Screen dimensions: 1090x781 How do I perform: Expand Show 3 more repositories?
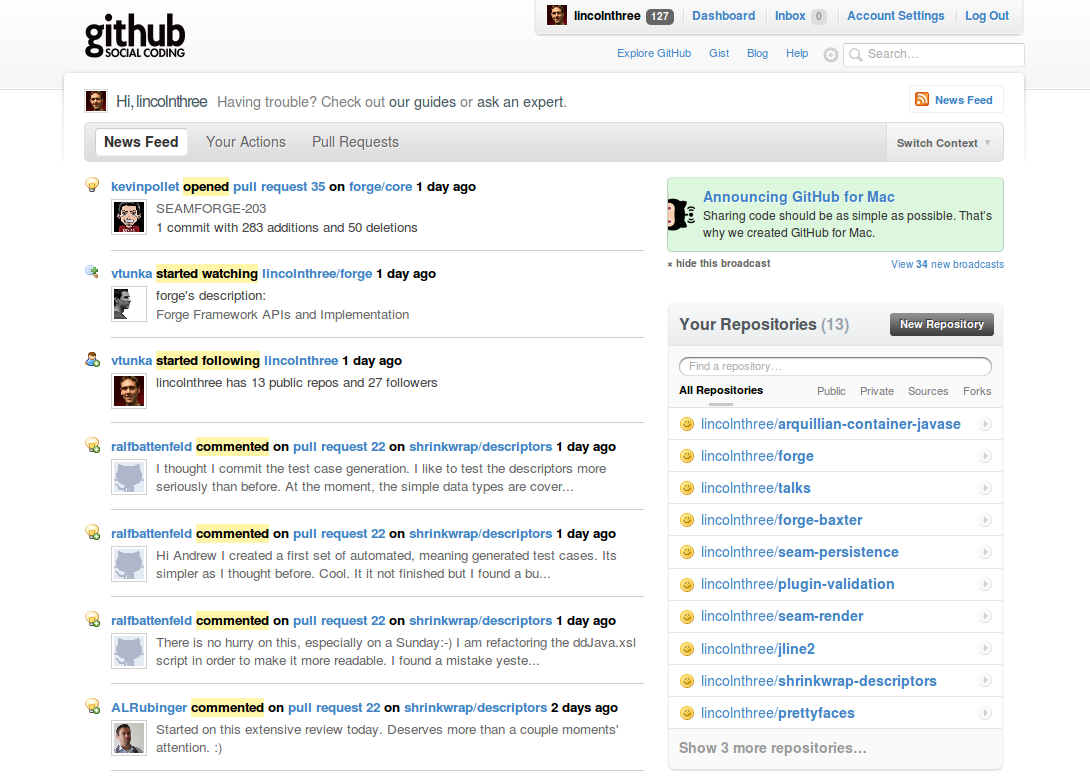tap(772, 748)
